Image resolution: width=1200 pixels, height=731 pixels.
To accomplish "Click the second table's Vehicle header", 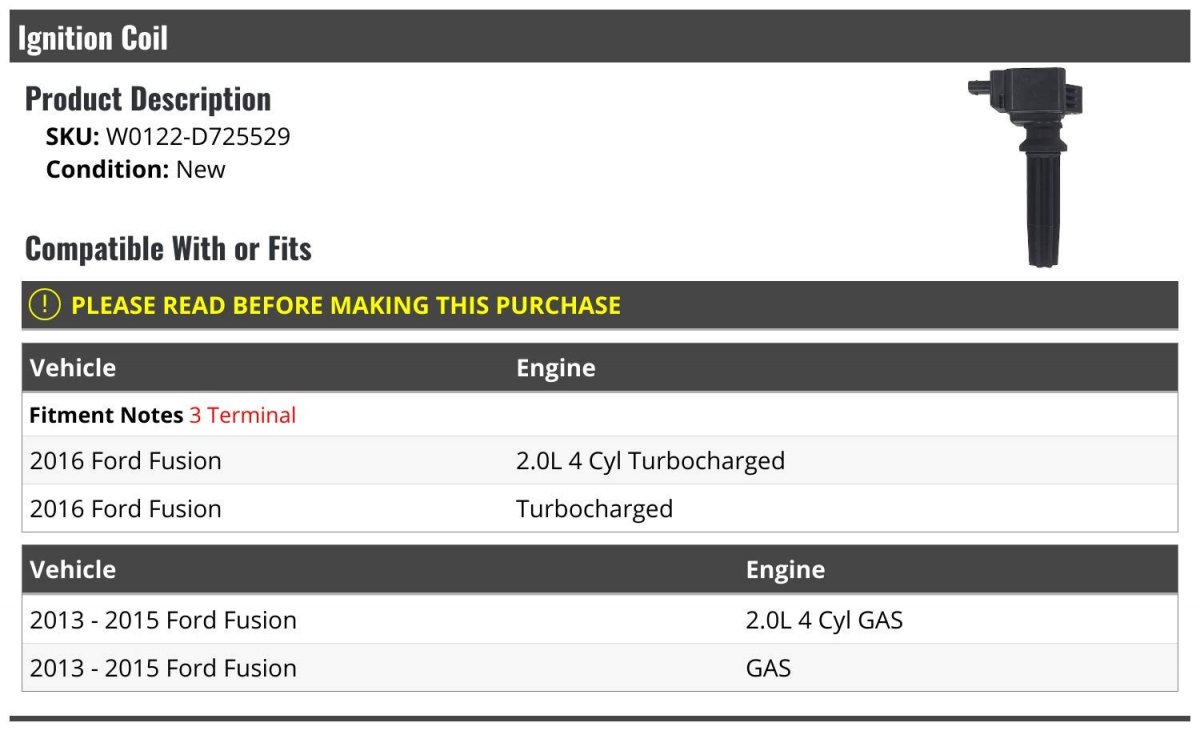I will 73,570.
